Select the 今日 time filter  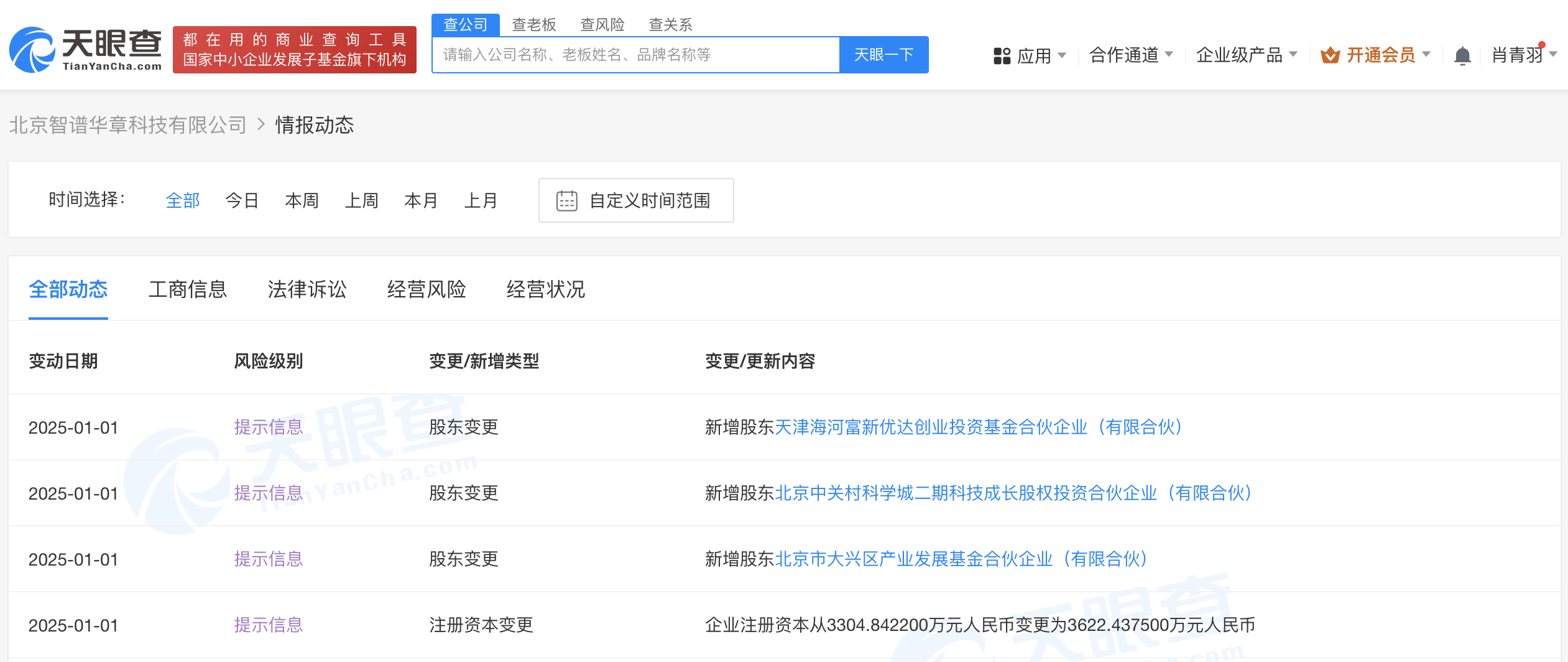click(242, 200)
